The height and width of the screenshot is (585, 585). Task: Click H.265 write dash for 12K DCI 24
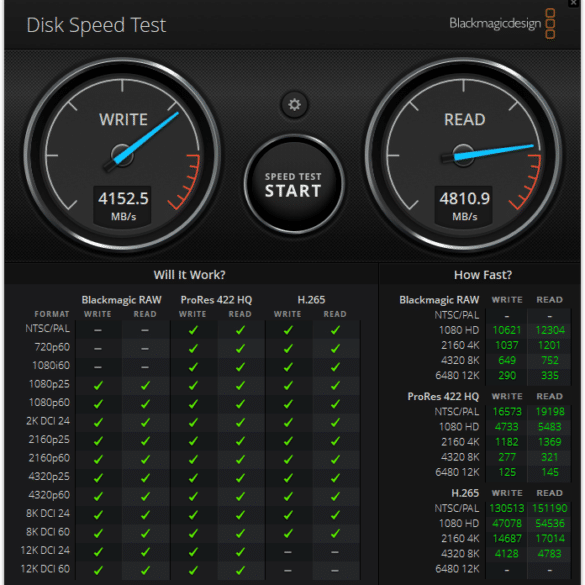pos(288,552)
